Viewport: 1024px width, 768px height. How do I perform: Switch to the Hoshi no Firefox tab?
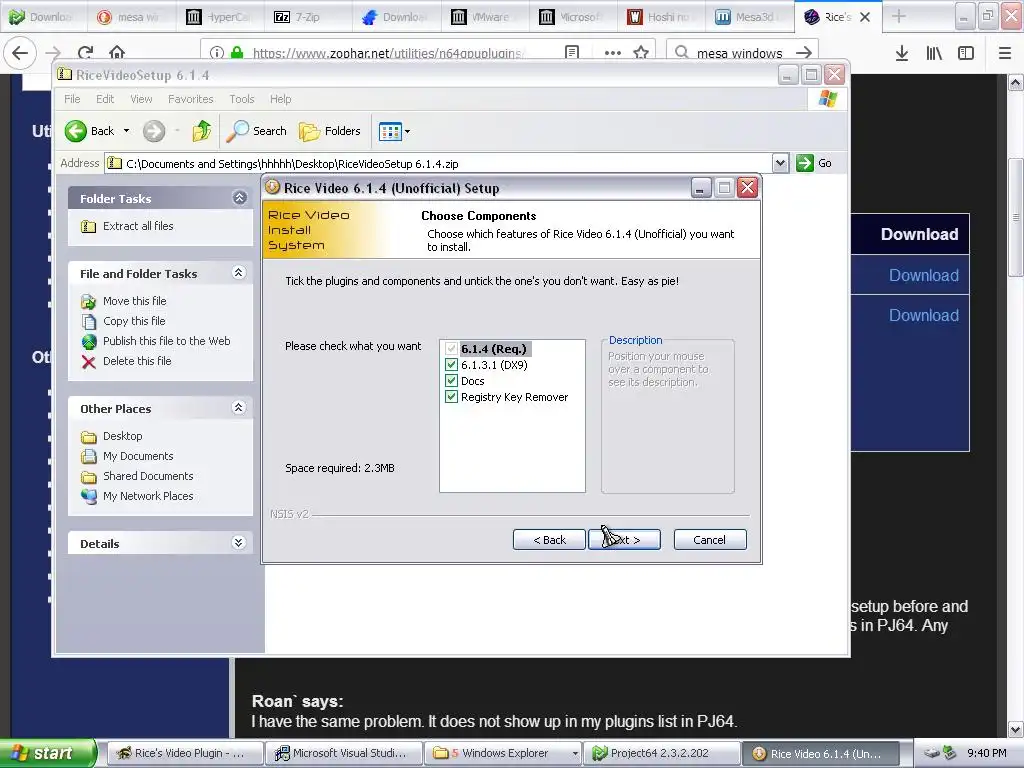tap(660, 16)
